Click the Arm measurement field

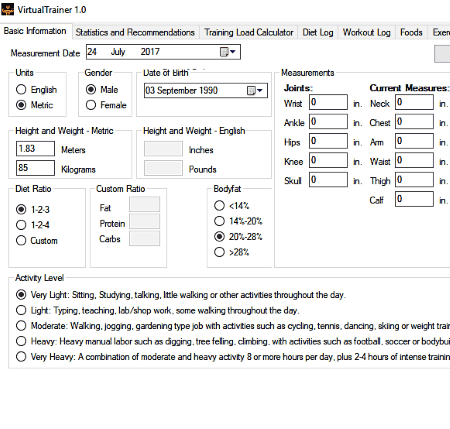click(x=414, y=141)
